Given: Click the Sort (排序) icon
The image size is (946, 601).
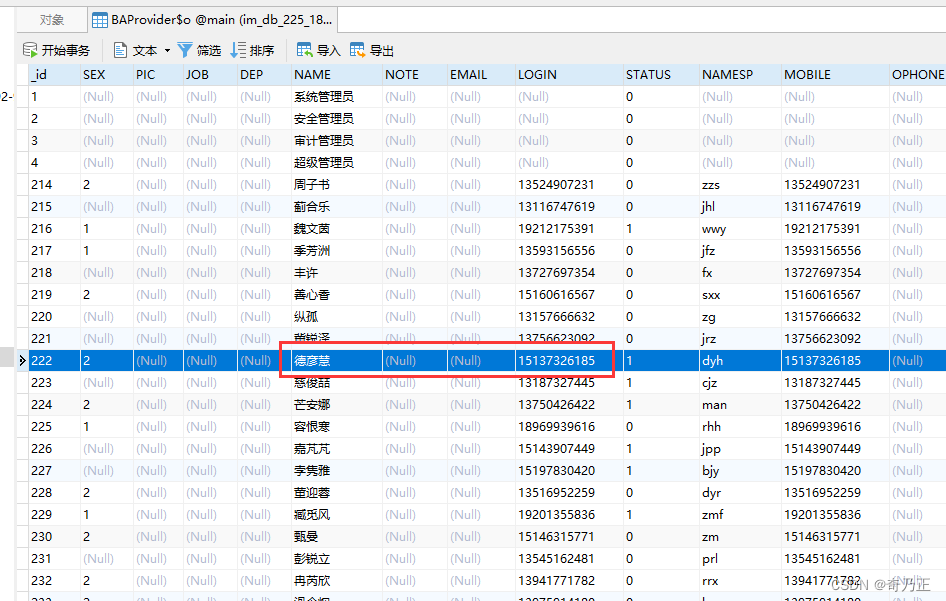Looking at the screenshot, I should coord(238,50).
